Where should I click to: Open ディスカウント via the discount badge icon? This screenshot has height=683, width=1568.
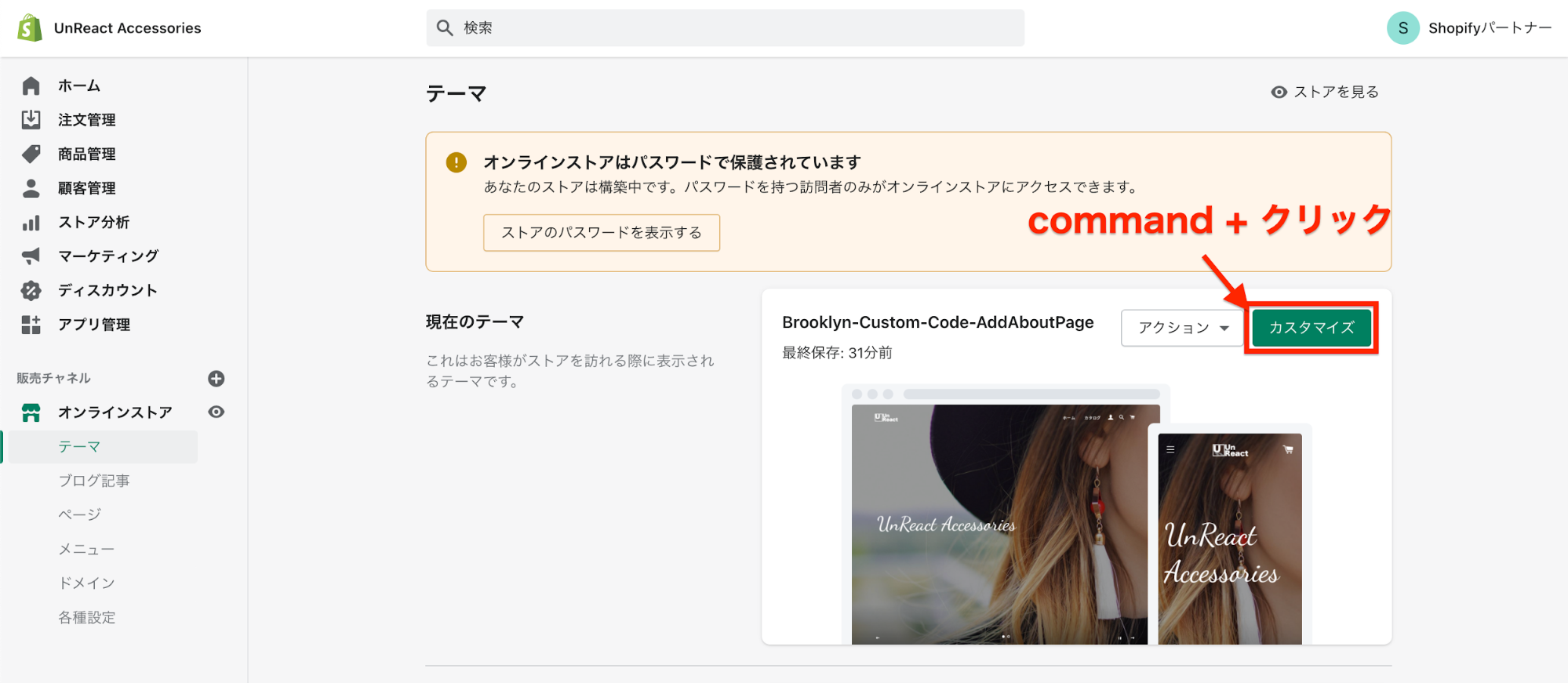(31, 291)
